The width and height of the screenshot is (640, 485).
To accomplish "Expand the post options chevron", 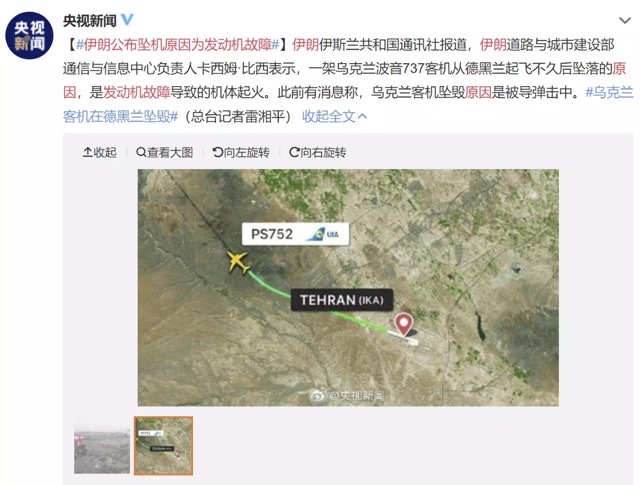I will (624, 20).
